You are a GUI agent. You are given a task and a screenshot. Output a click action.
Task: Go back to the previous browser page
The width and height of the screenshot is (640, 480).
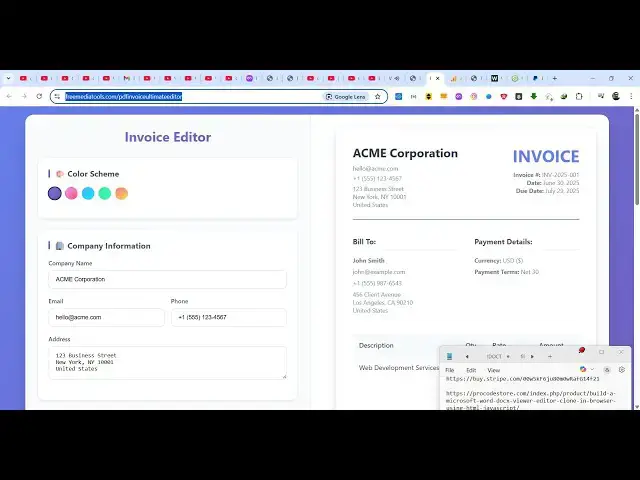(9, 96)
